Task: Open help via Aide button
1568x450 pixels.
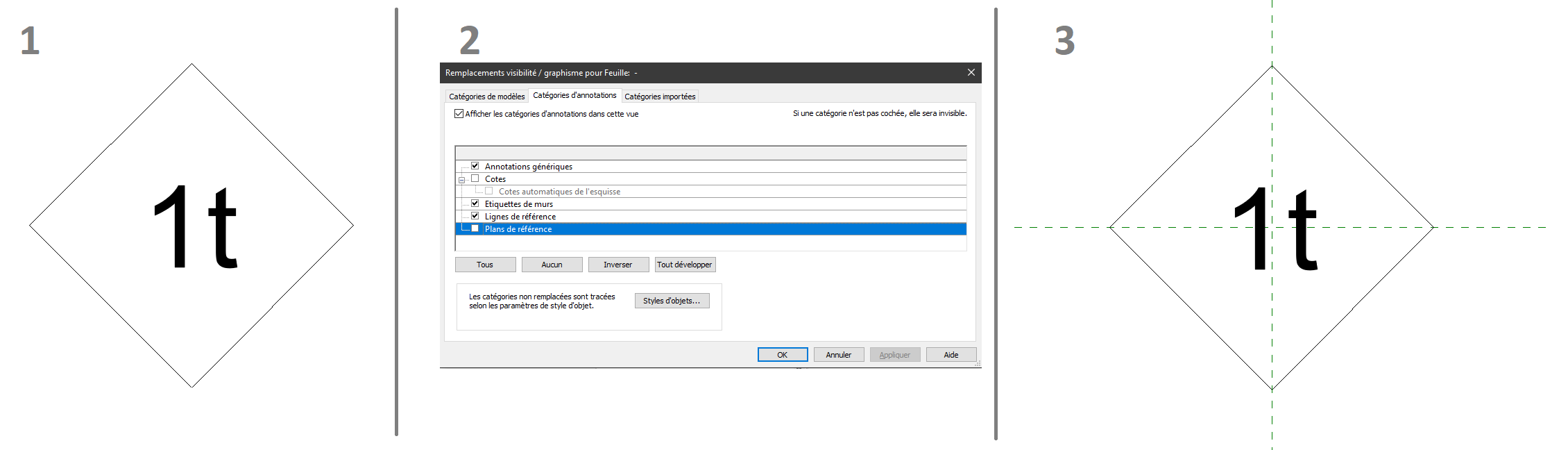Action: [x=951, y=355]
